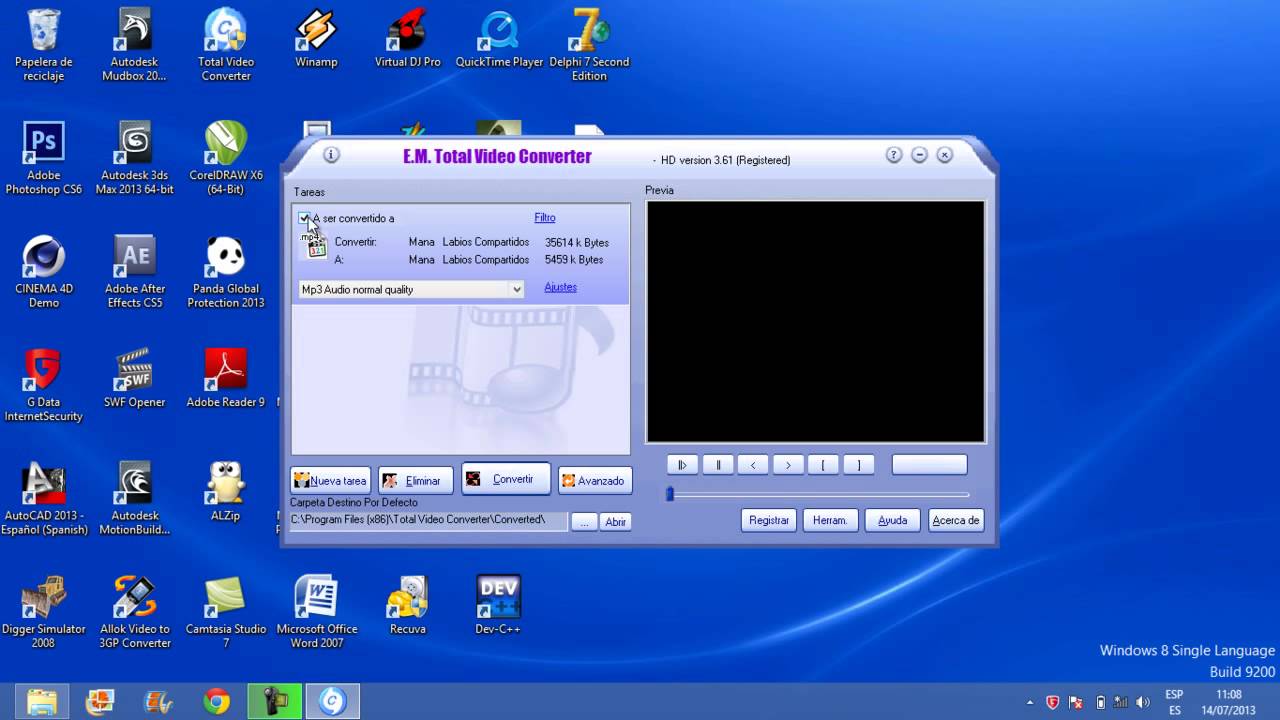Open the 'Mp3 Audio normal quality' format dropdown
This screenshot has width=1280, height=720.
[412, 289]
